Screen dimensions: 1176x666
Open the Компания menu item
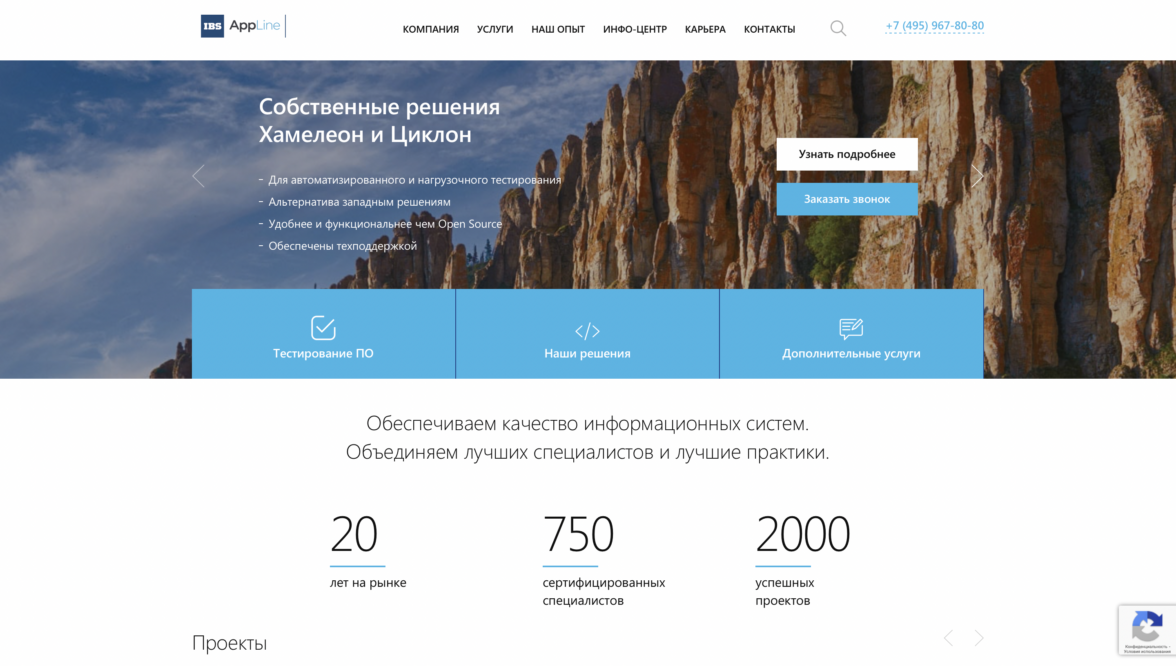431,30
